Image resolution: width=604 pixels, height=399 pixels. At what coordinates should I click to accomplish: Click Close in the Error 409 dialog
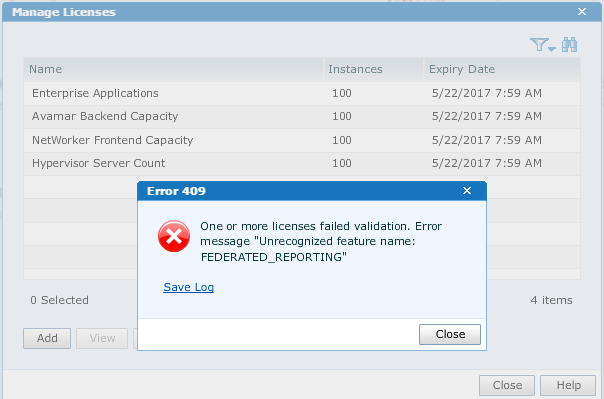point(450,334)
